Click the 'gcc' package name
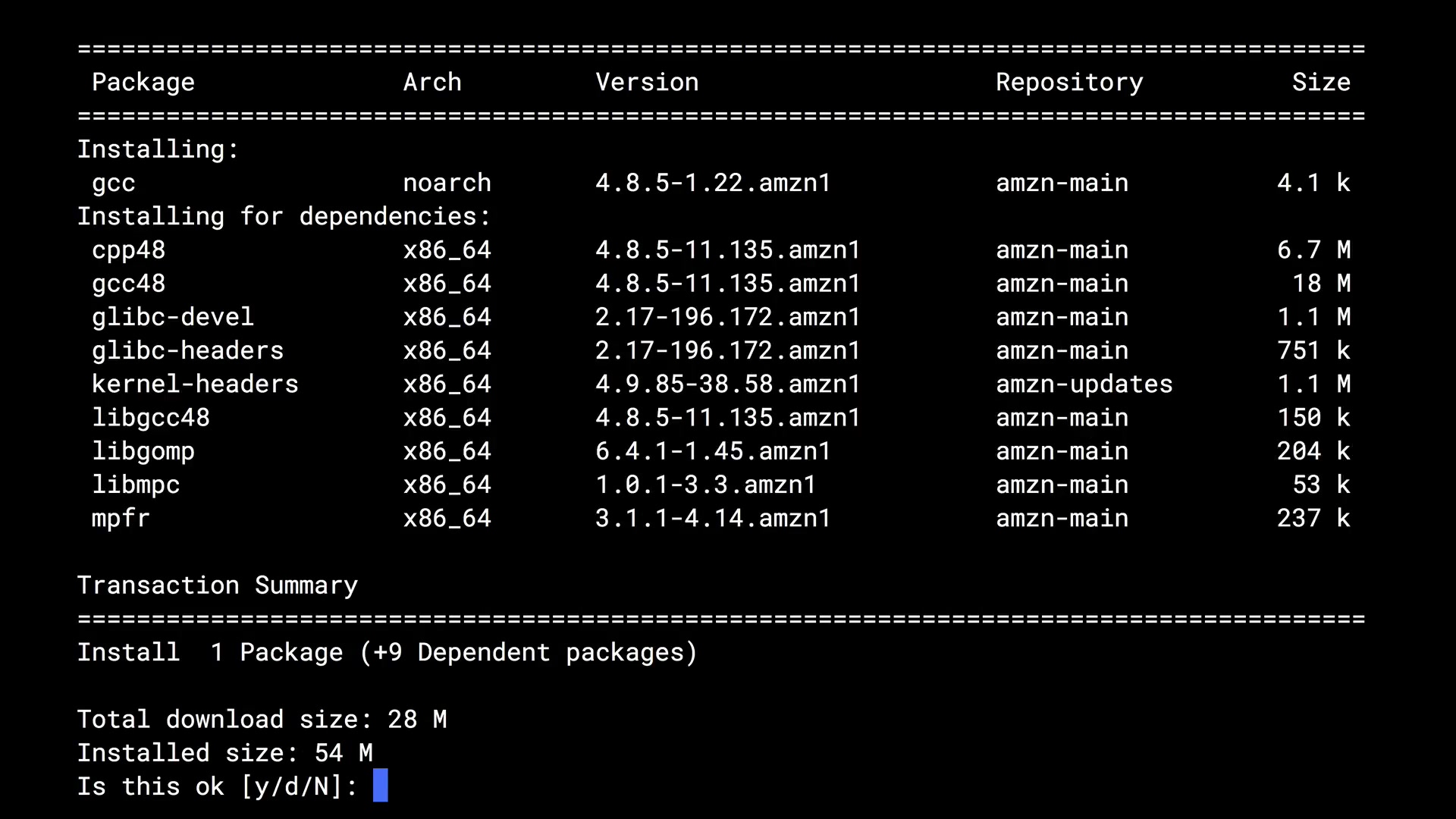Screen dimensions: 1456x819 [114, 184]
